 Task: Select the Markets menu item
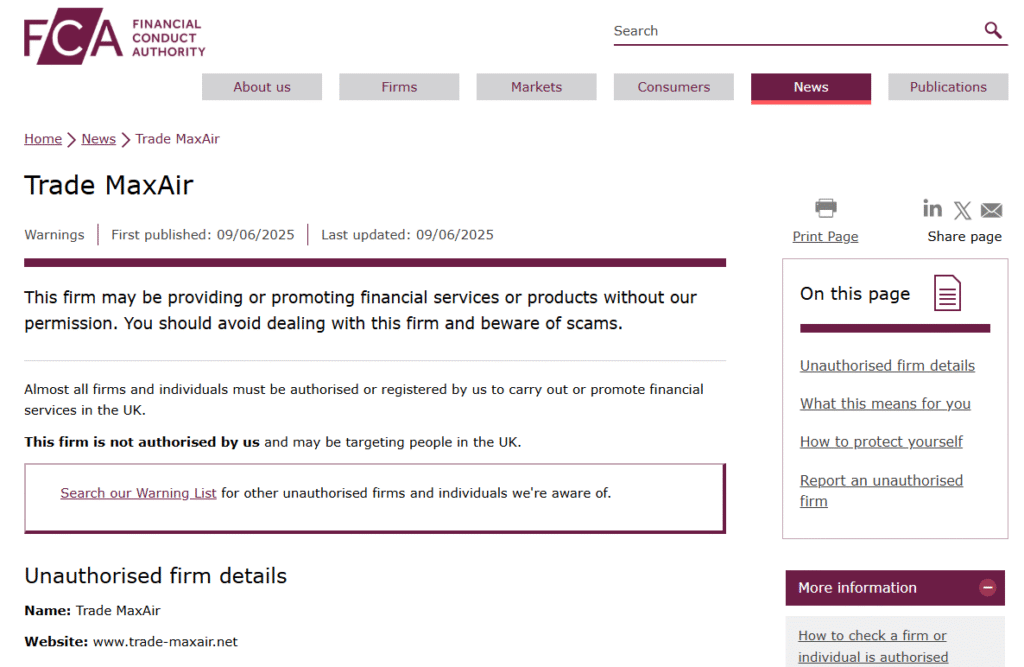tap(536, 87)
